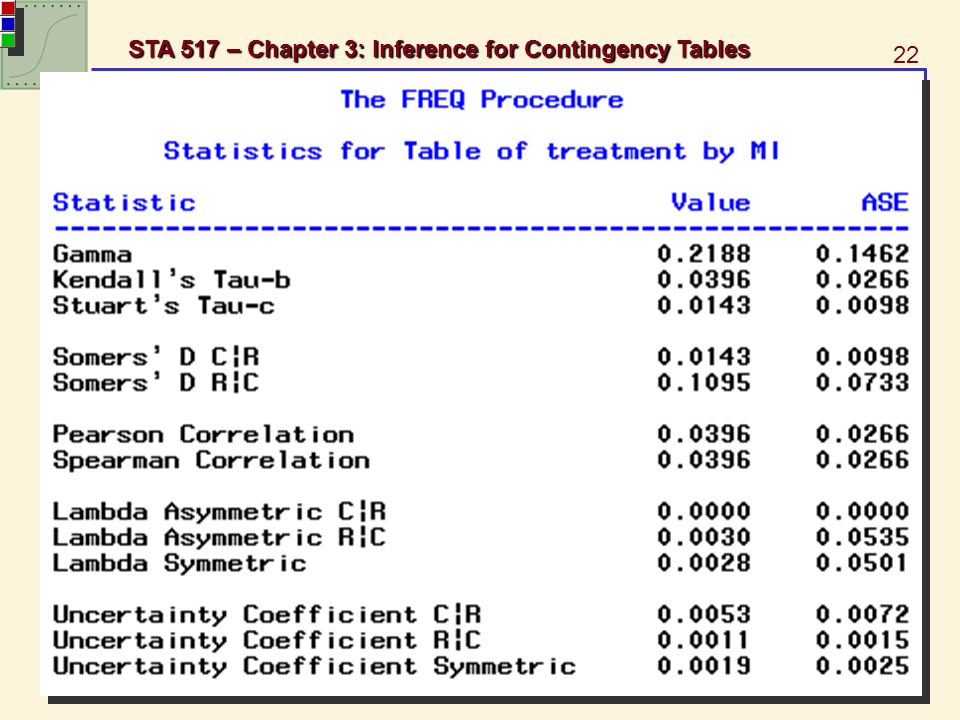The image size is (960, 720).
Task: Click 'Lambda Asymmetric R|C' label
Action: tap(219, 537)
